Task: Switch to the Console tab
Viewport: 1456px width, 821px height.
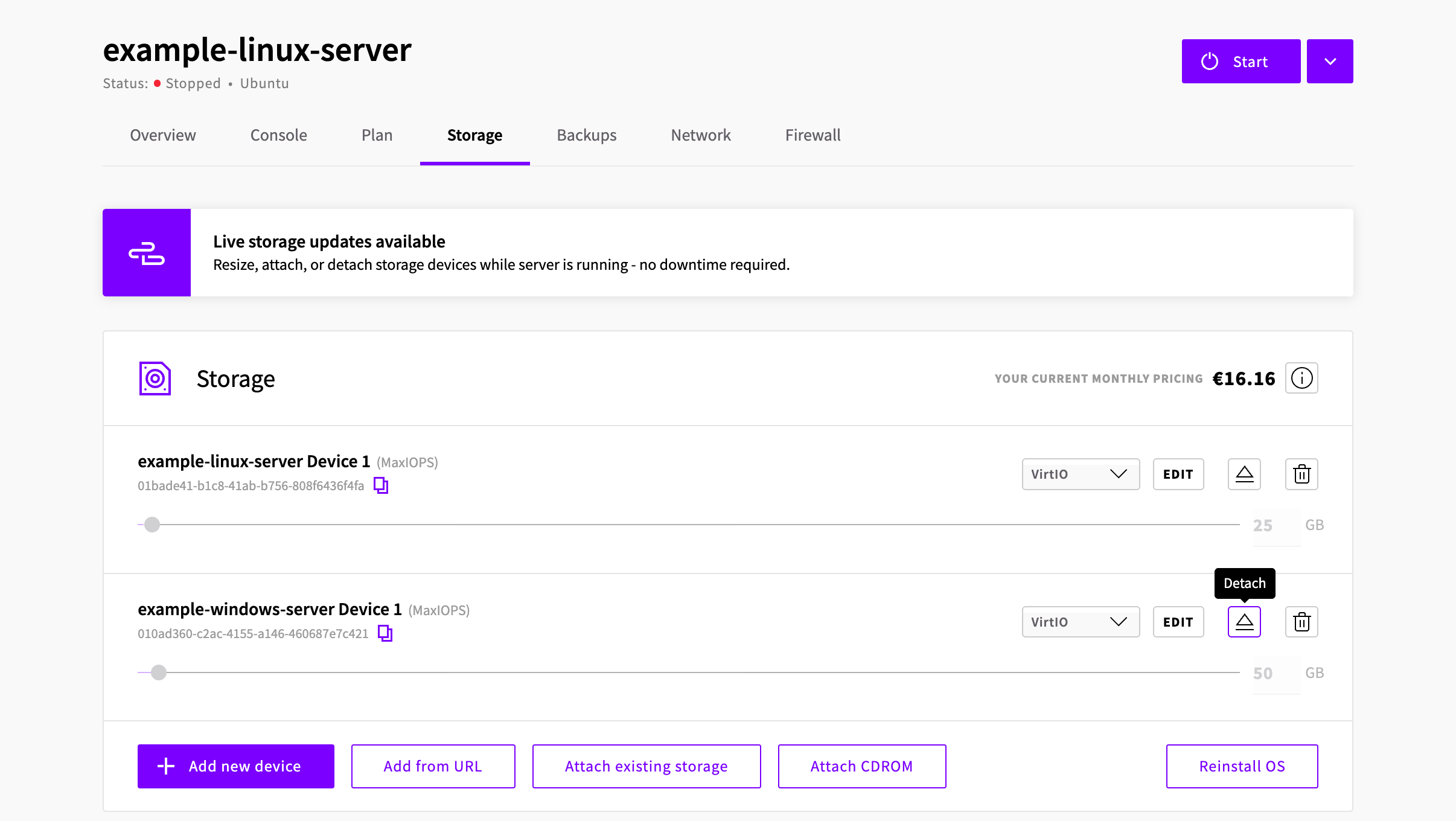Action: (x=279, y=135)
